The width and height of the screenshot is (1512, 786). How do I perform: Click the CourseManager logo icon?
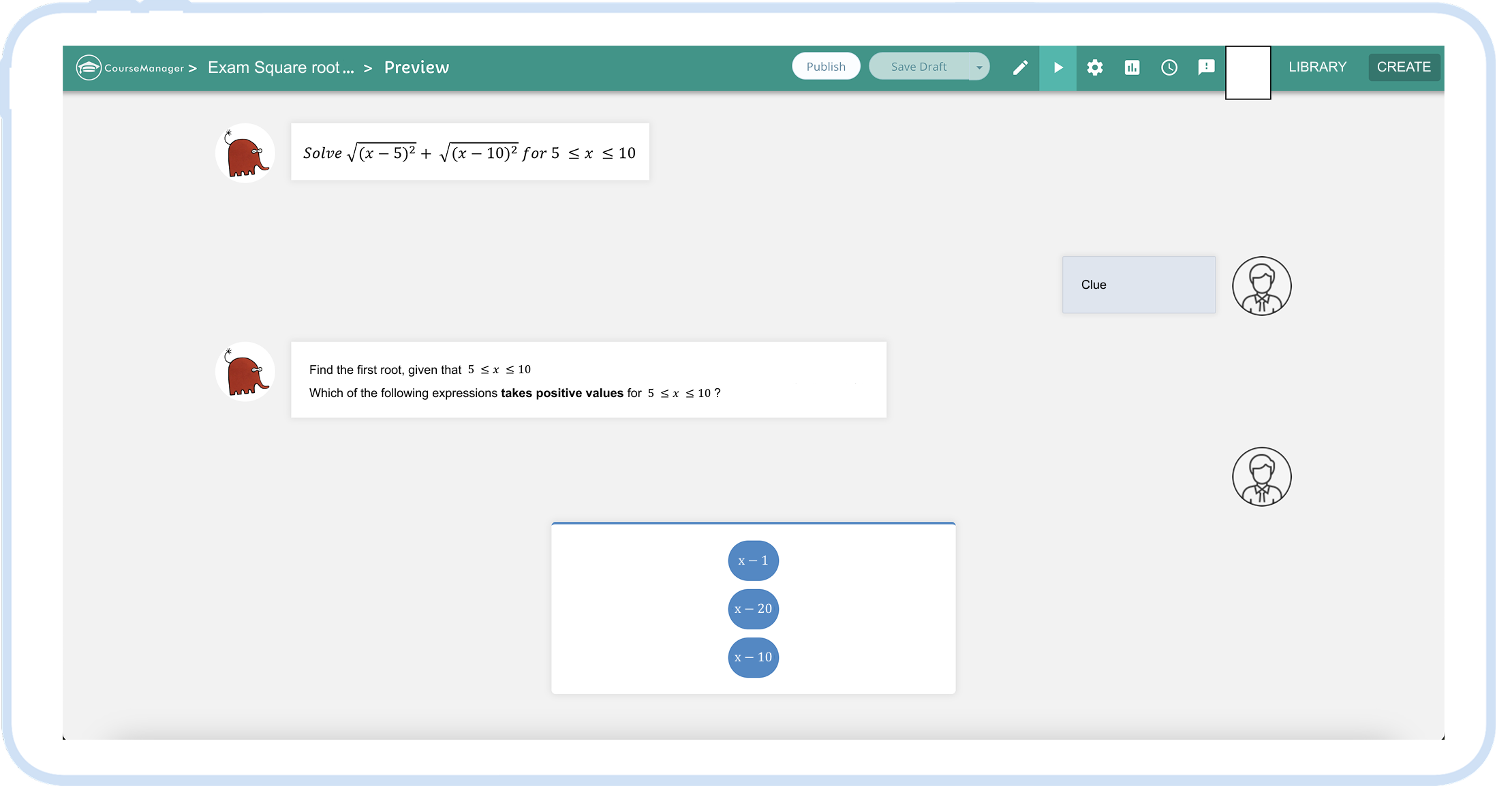tap(89, 67)
